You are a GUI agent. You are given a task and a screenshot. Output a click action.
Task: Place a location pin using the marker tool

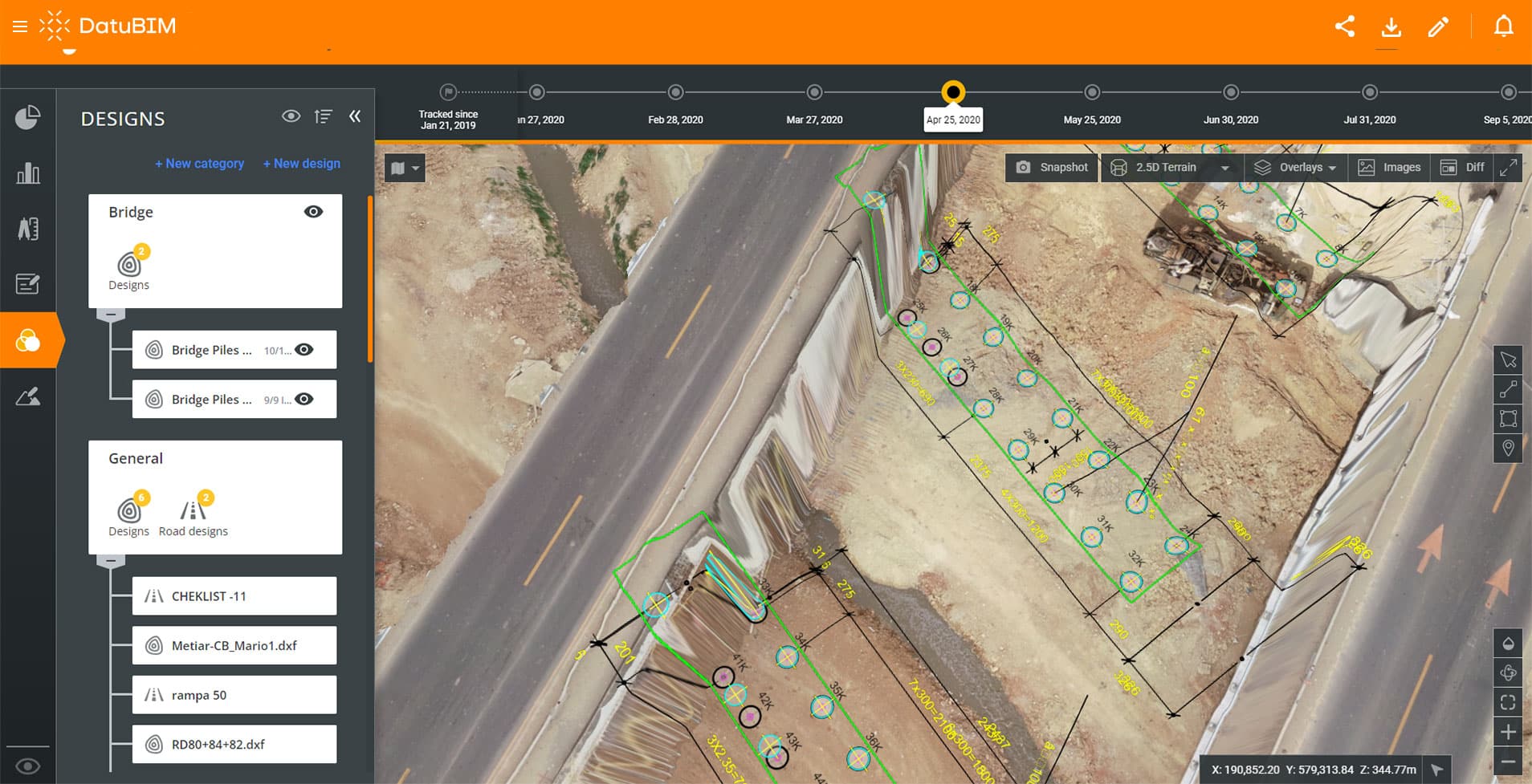pyautogui.click(x=1509, y=448)
